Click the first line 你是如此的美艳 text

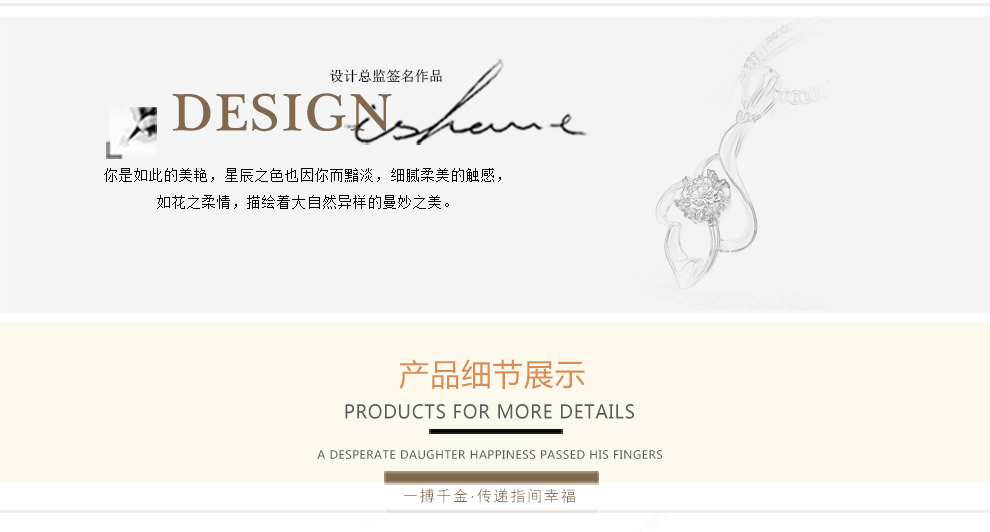click(x=303, y=175)
